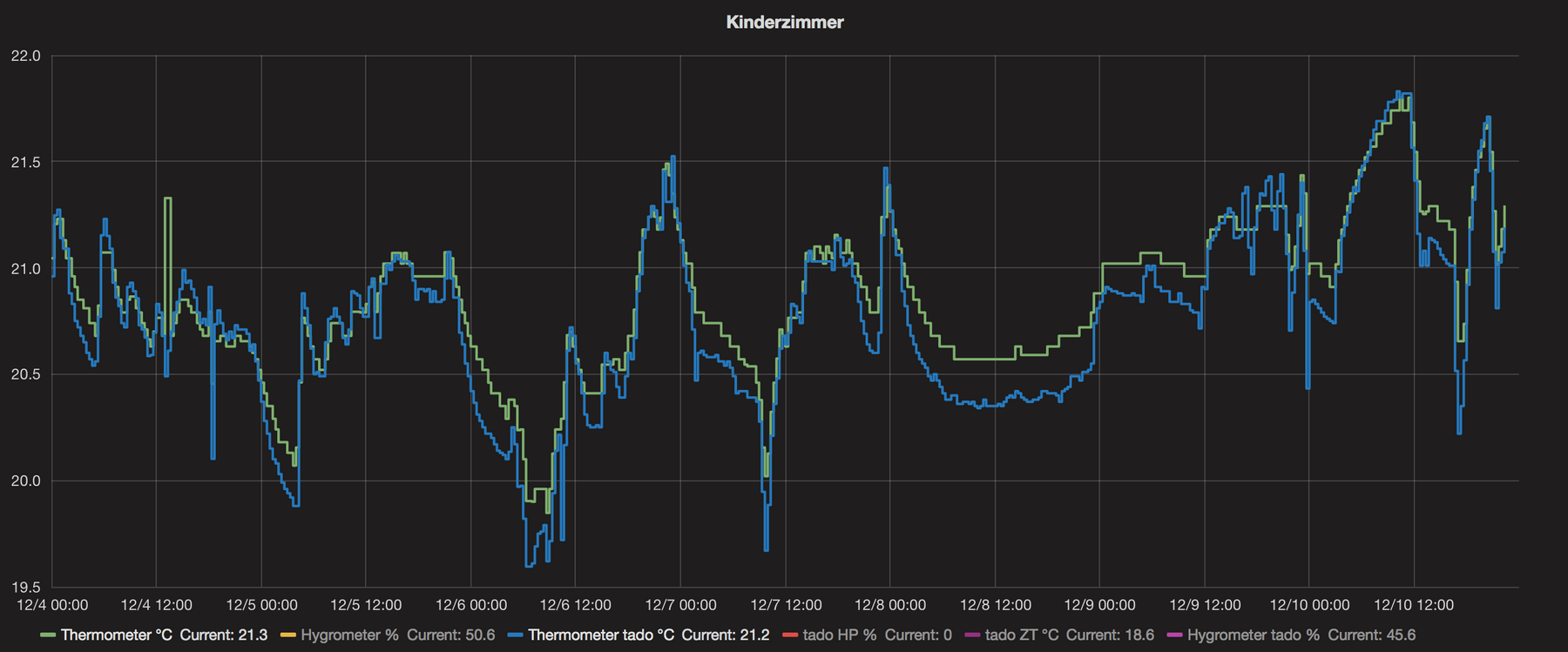Click magenta swatch beside Hygrometer tado %
This screenshot has width=1568, height=652.
point(1174,635)
